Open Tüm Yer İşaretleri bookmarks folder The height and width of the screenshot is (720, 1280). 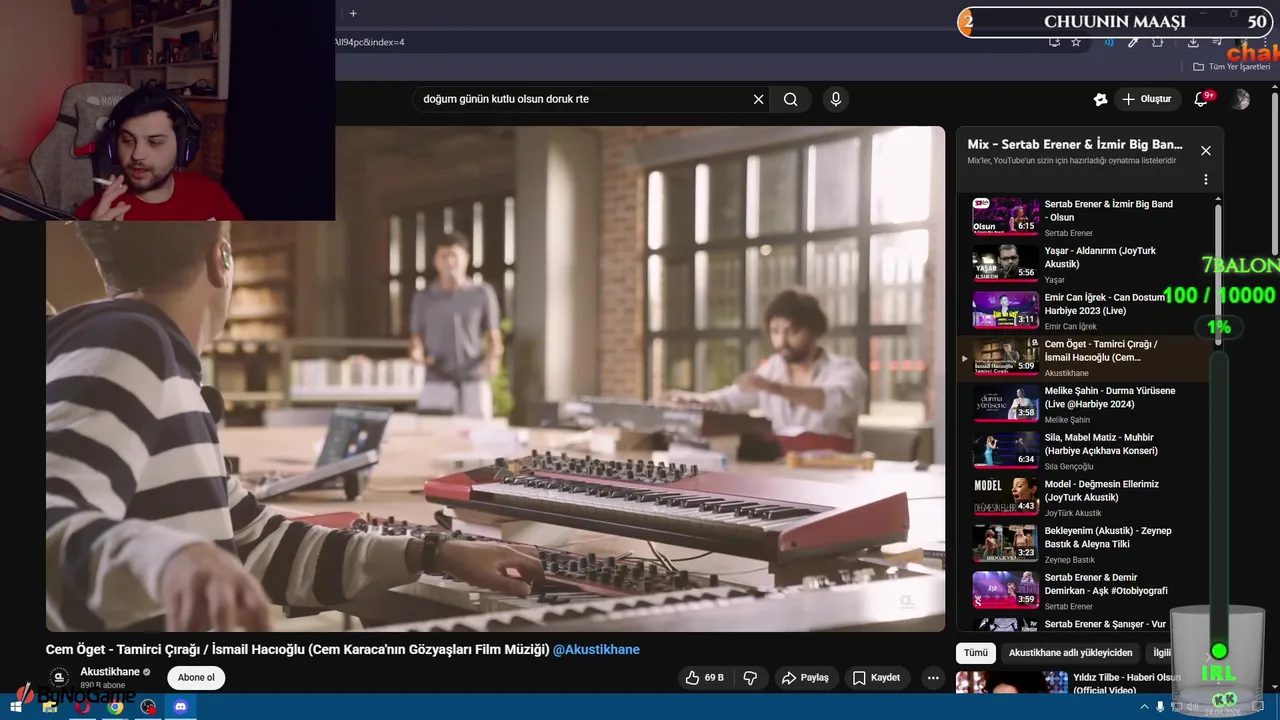(x=1232, y=67)
